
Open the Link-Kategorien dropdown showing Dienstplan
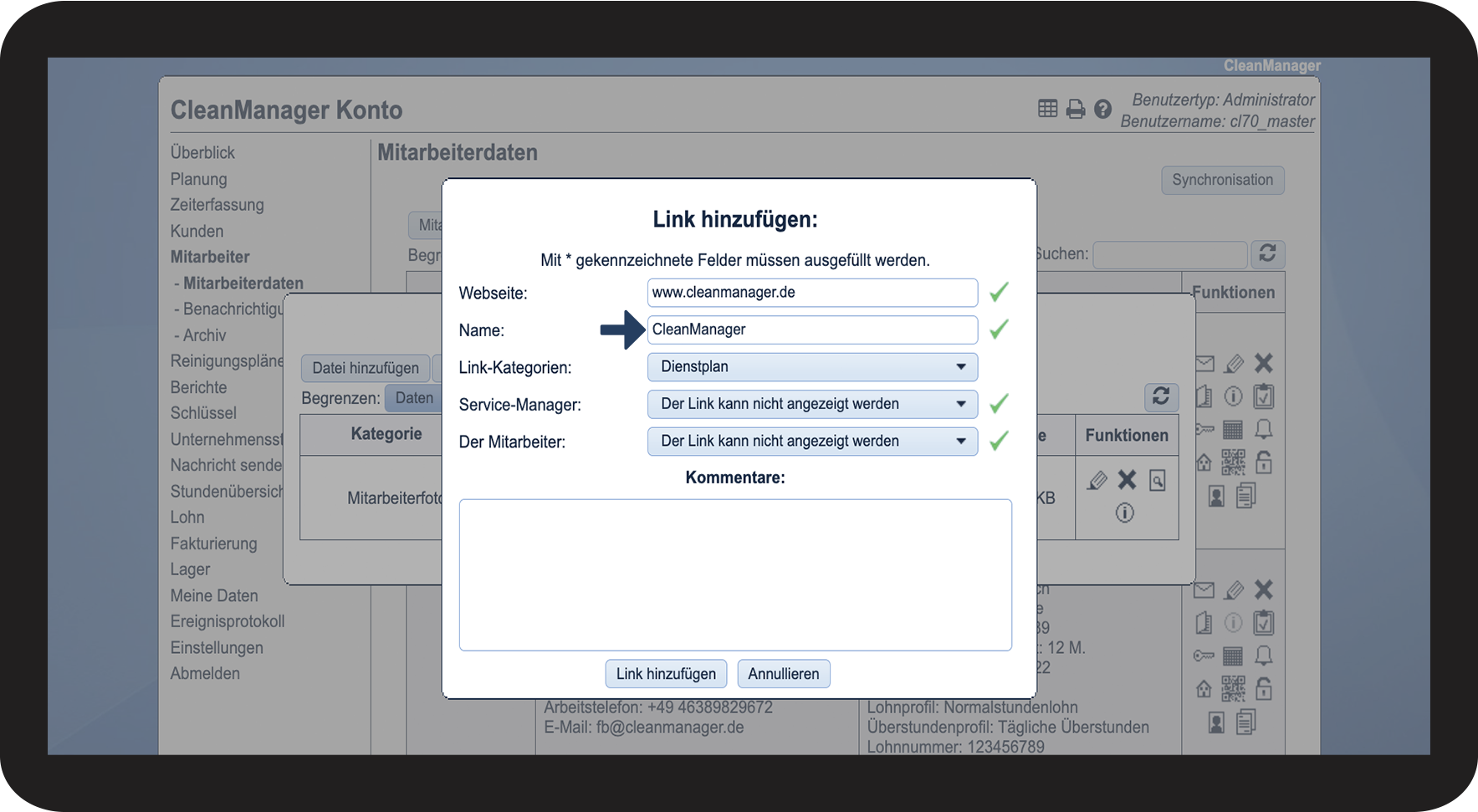tap(811, 367)
